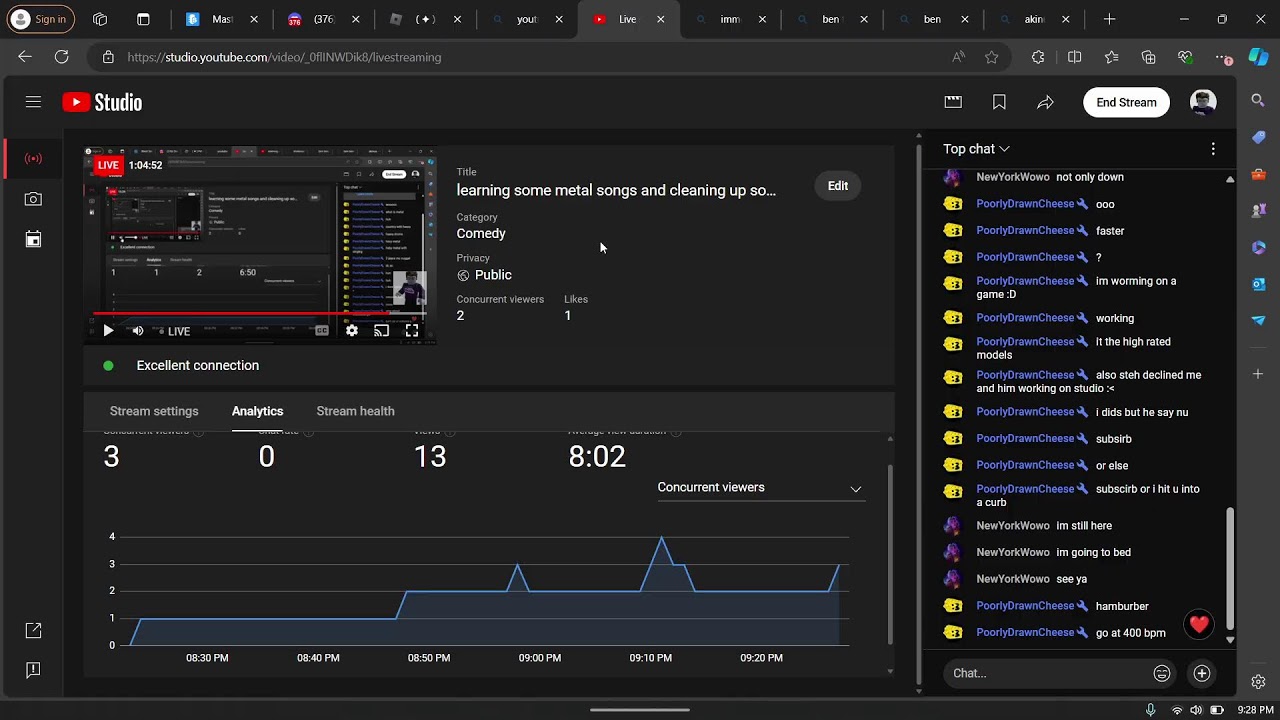The height and width of the screenshot is (720, 1280).
Task: Click play in the video preview
Action: pyautogui.click(x=108, y=331)
